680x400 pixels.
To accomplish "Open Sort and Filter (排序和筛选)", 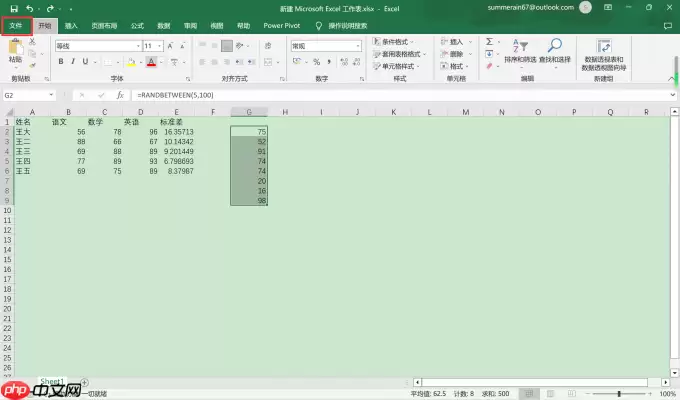I will (520, 53).
